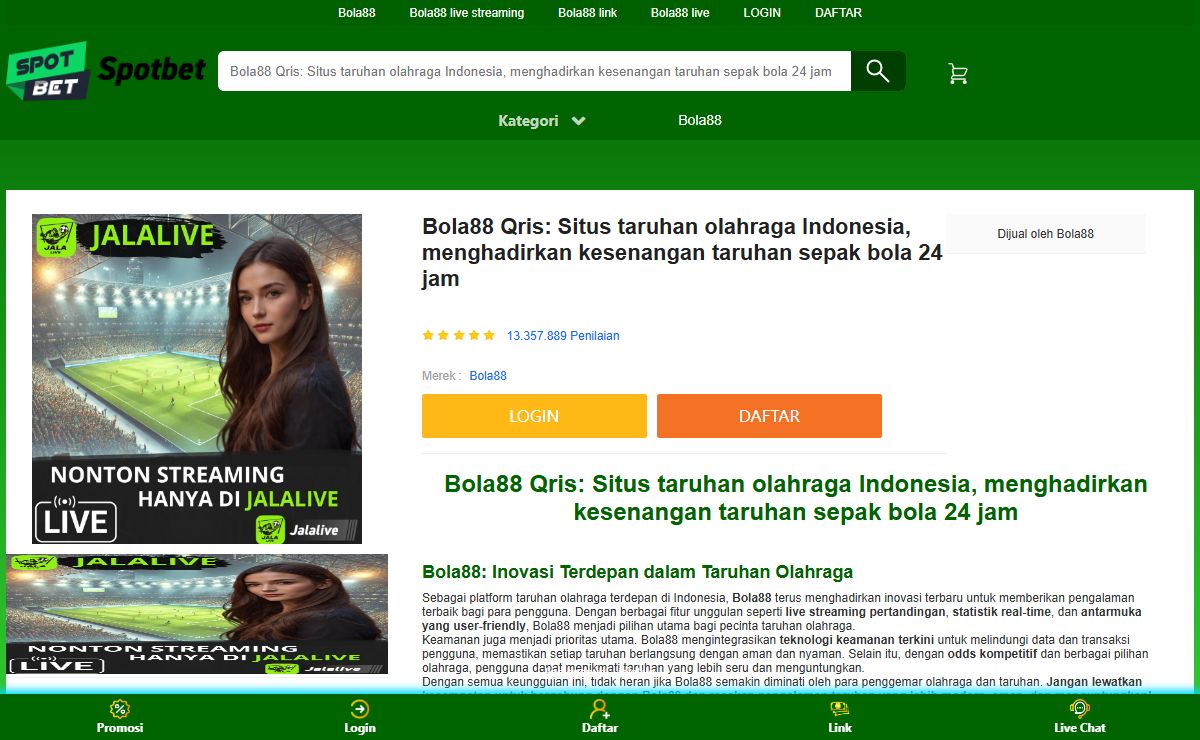This screenshot has width=1200, height=740.
Task: Click the magnifier search button
Action: [x=878, y=71]
